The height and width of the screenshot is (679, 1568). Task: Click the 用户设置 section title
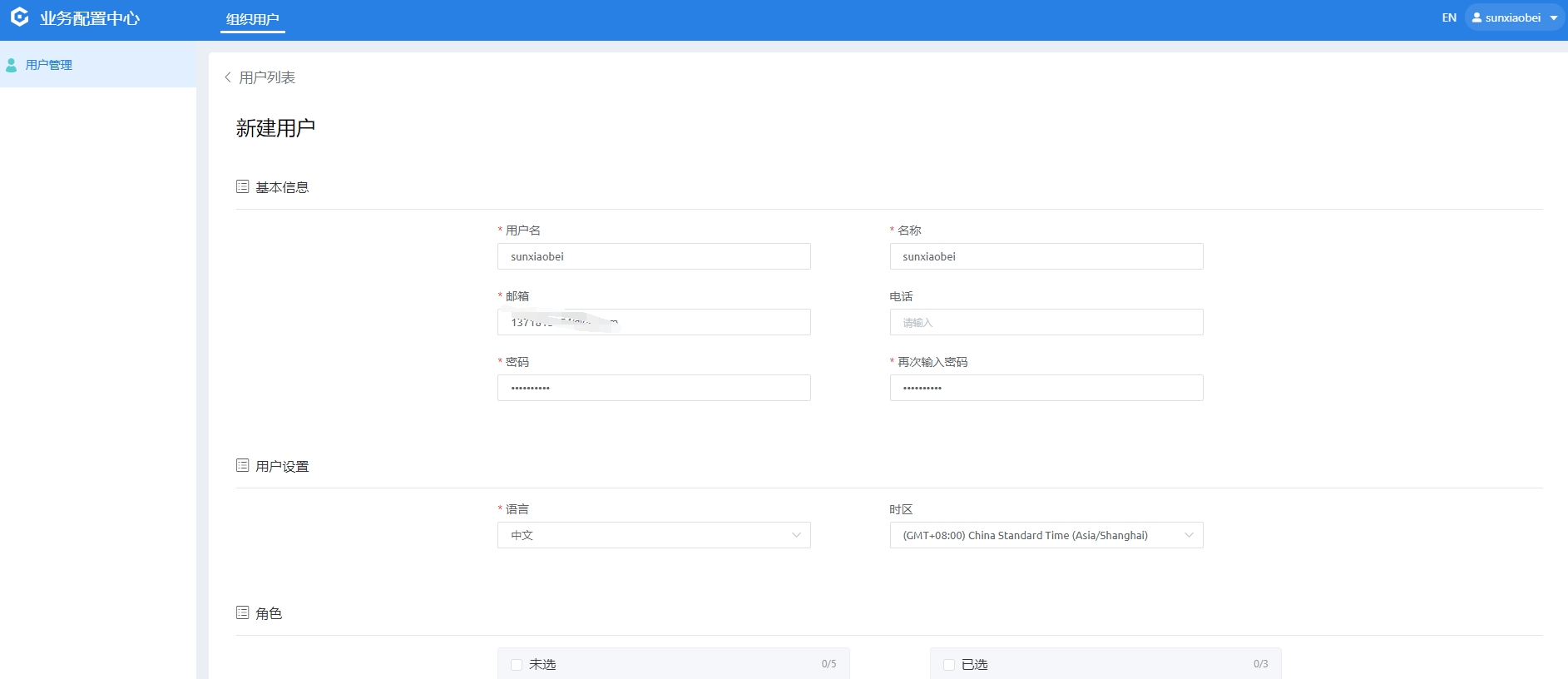click(x=282, y=466)
